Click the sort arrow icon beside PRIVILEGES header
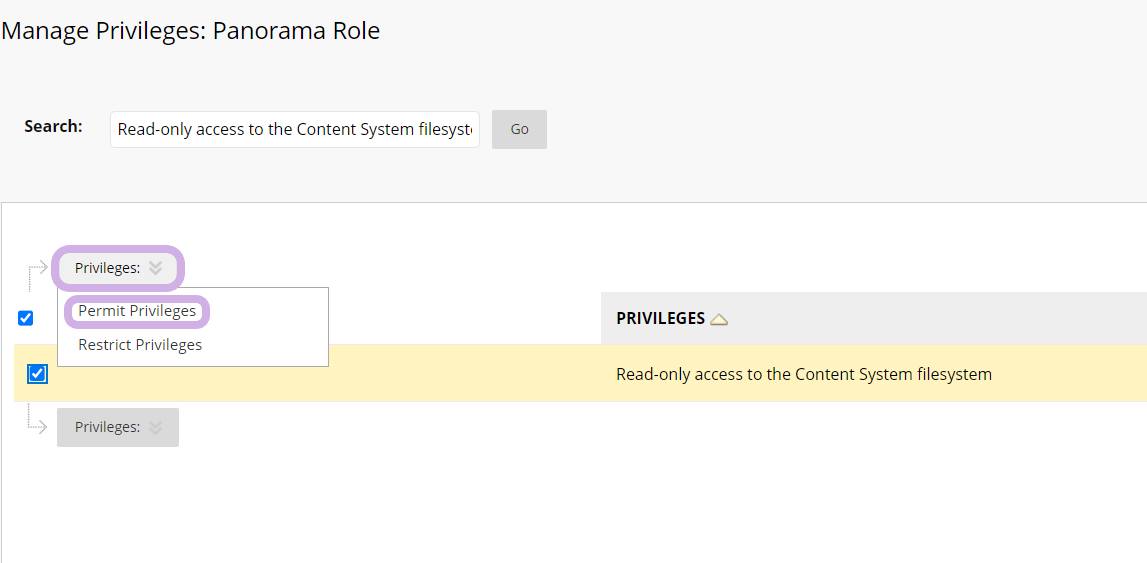The image size is (1147, 563). pyautogui.click(x=719, y=319)
